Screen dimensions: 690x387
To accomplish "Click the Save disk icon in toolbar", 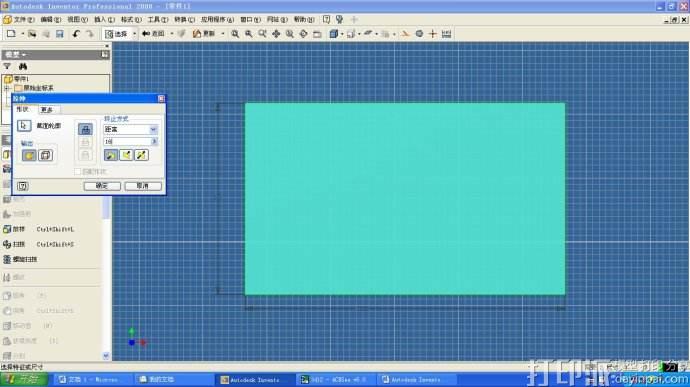I will (x=60, y=34).
